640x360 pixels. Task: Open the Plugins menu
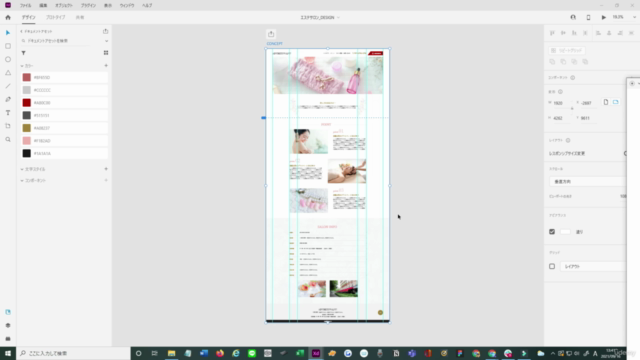pyautogui.click(x=88, y=6)
